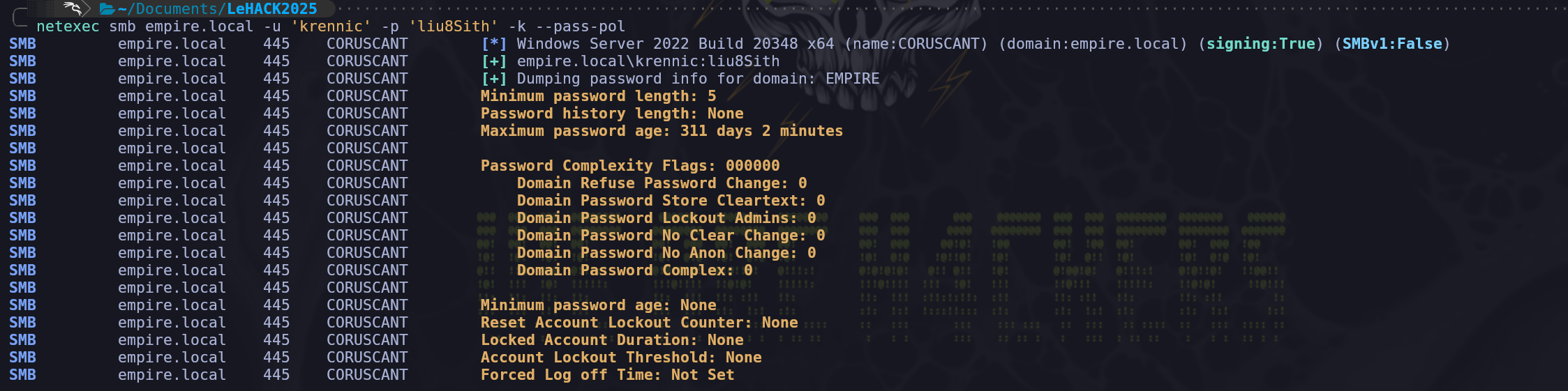Click the 'liu8Sith' password argument
The image size is (1568, 391).
(454, 26)
